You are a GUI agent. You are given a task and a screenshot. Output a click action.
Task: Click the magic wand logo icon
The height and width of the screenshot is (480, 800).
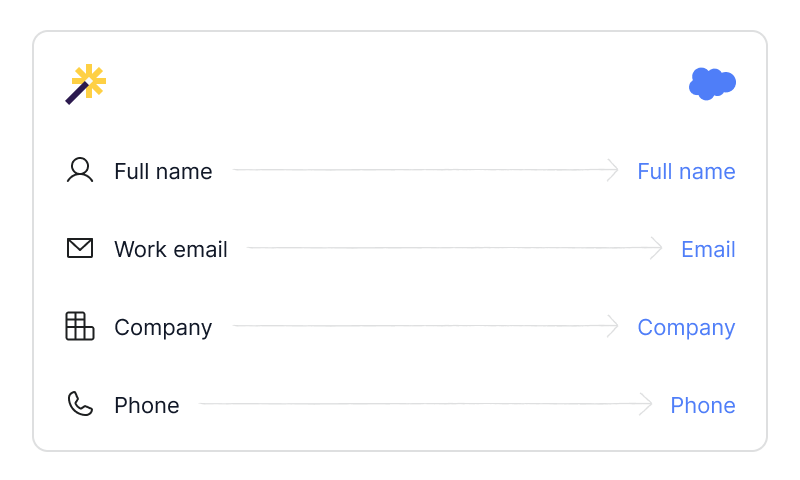(85, 84)
